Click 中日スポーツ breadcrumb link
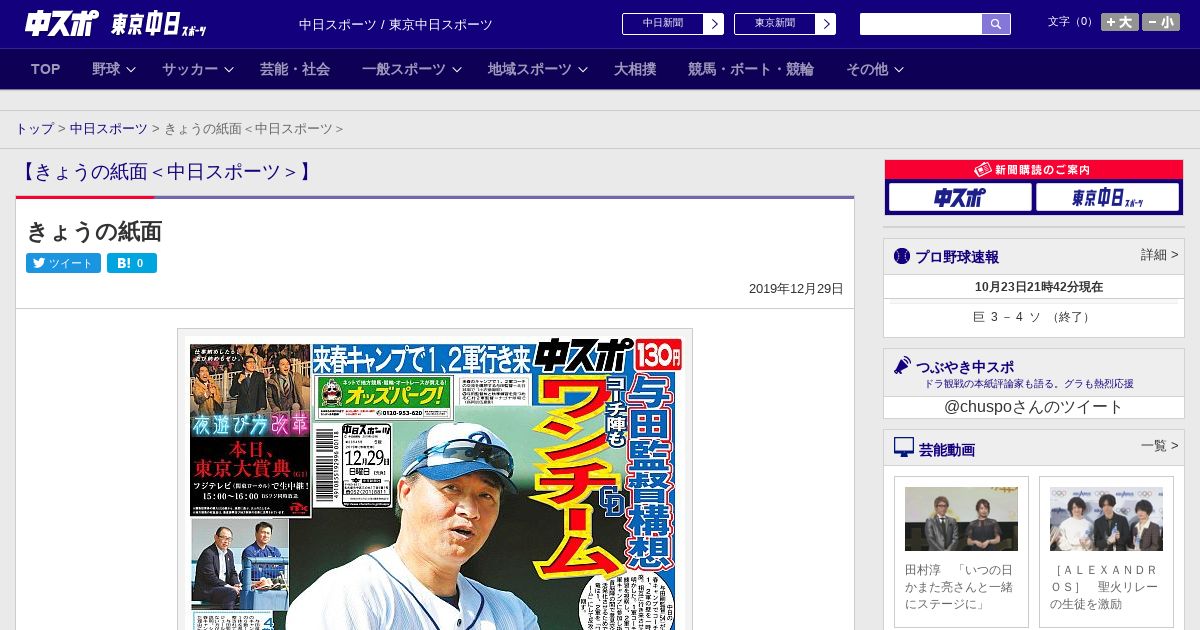This screenshot has width=1200, height=630. 109,129
